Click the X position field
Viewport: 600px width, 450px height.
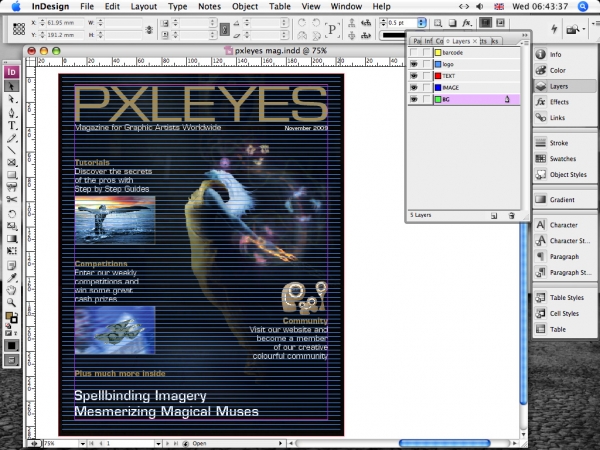coord(65,23)
